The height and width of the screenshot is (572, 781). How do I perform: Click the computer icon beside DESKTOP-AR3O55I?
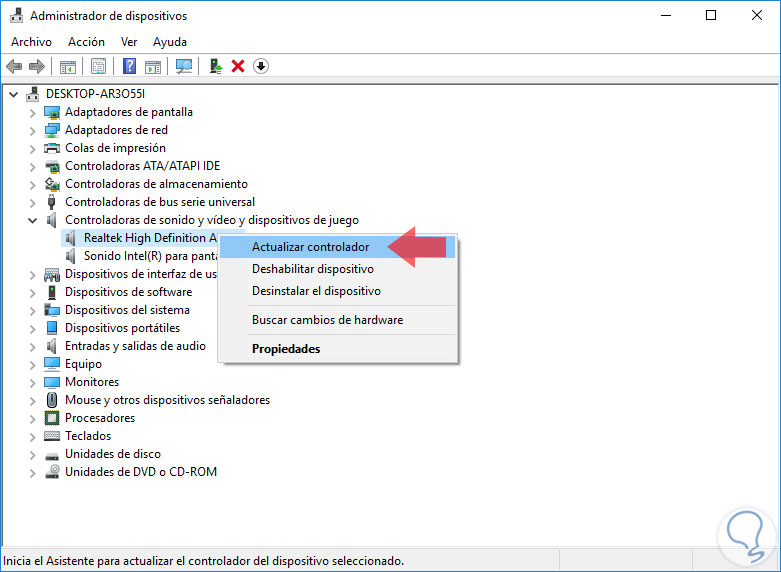pos(33,94)
